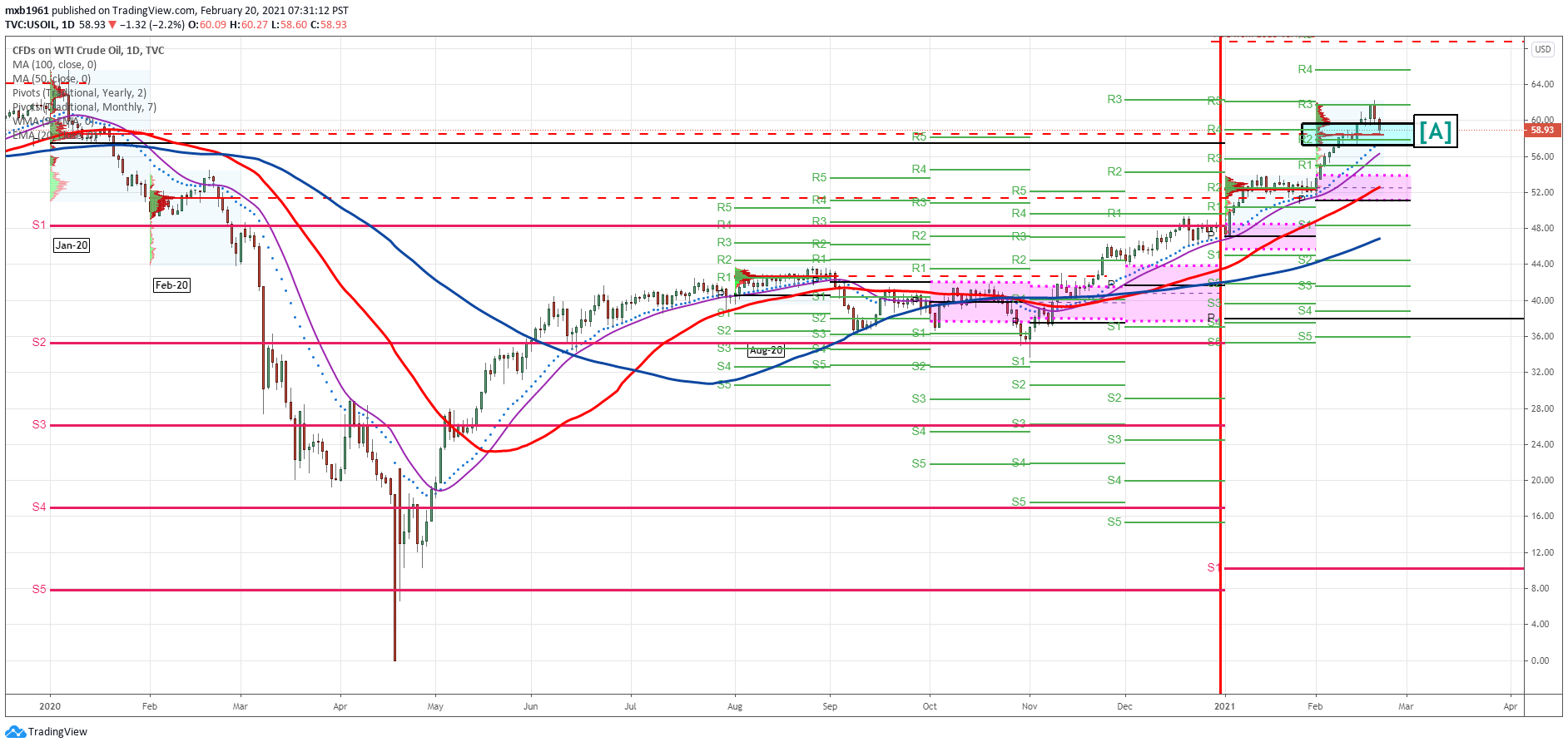The width and height of the screenshot is (1568, 747).
Task: Click the Jun label on time axis
Action: (x=531, y=706)
